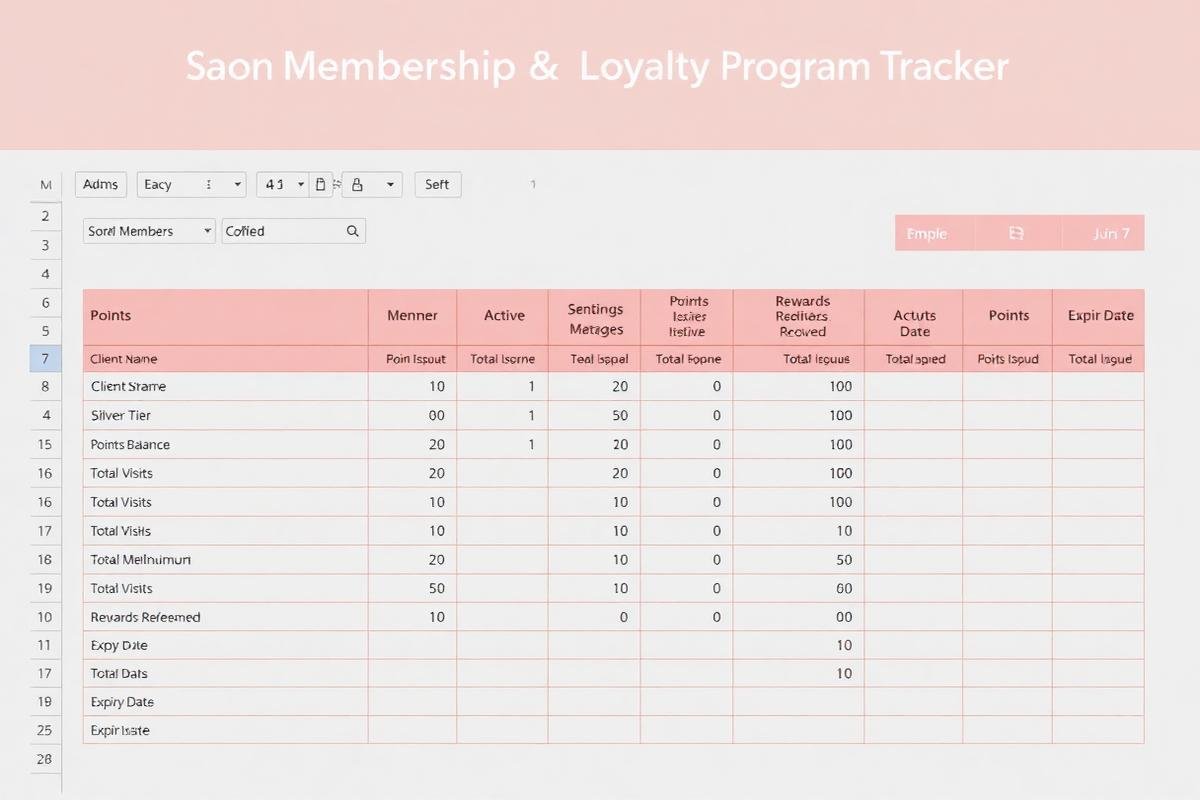This screenshot has height=800, width=1200.
Task: Click into the Cofied search field
Action: coord(294,231)
